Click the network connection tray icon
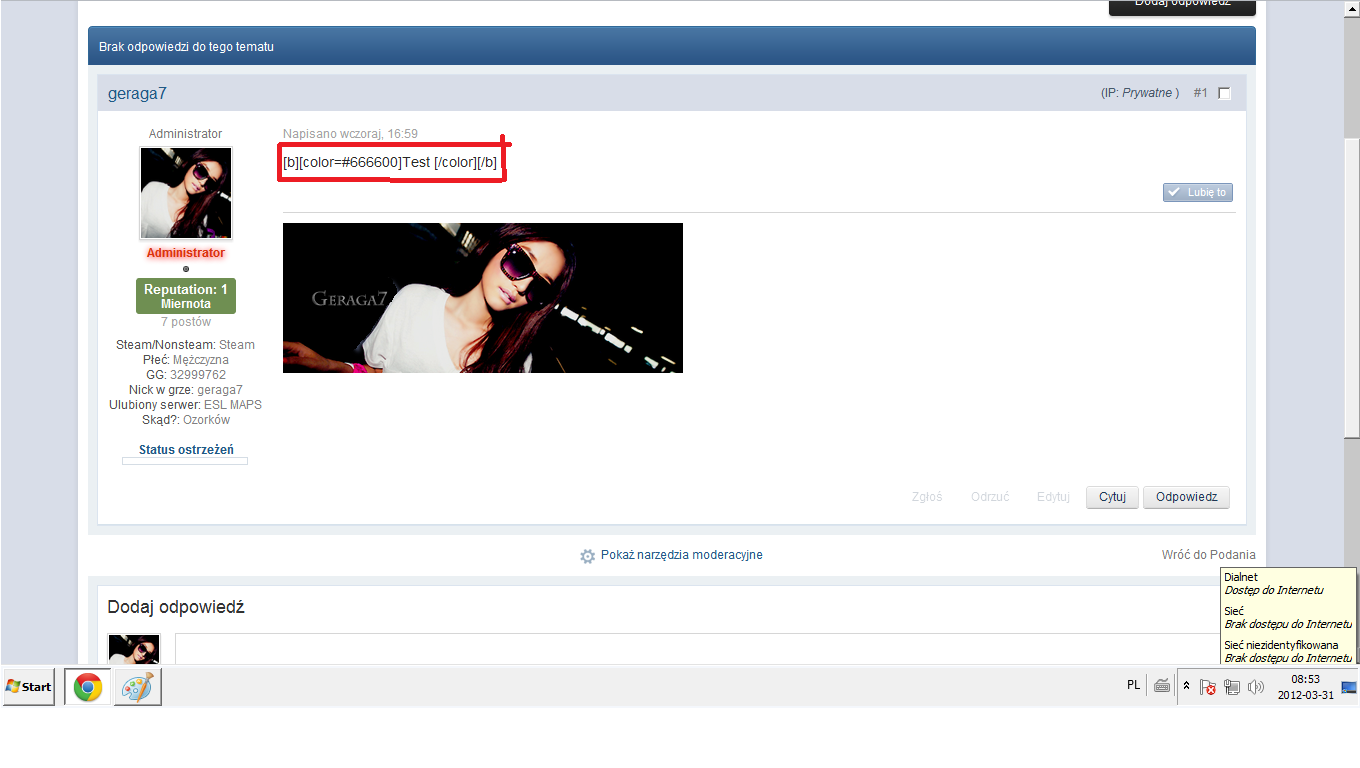The image size is (1360, 768). pyautogui.click(x=1232, y=687)
